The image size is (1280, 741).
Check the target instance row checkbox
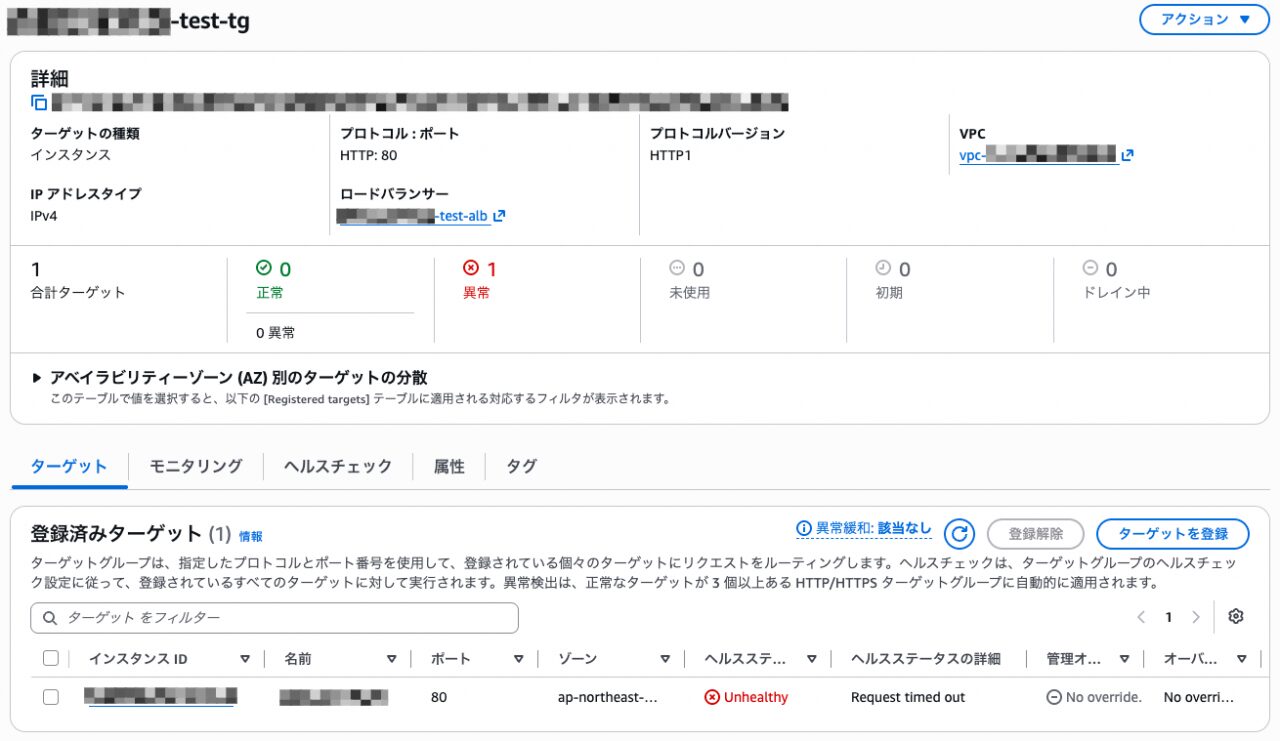(x=51, y=697)
